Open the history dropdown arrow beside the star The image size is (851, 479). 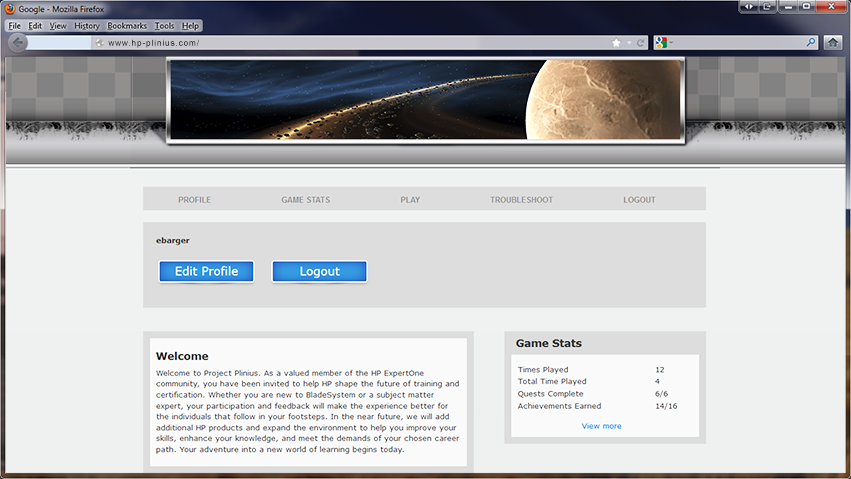point(629,43)
